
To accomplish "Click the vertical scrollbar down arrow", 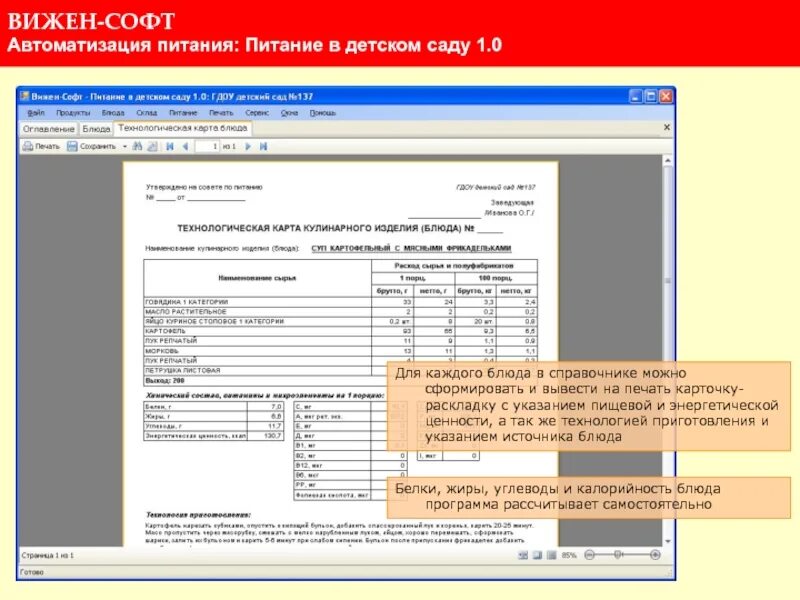I will [x=667, y=541].
